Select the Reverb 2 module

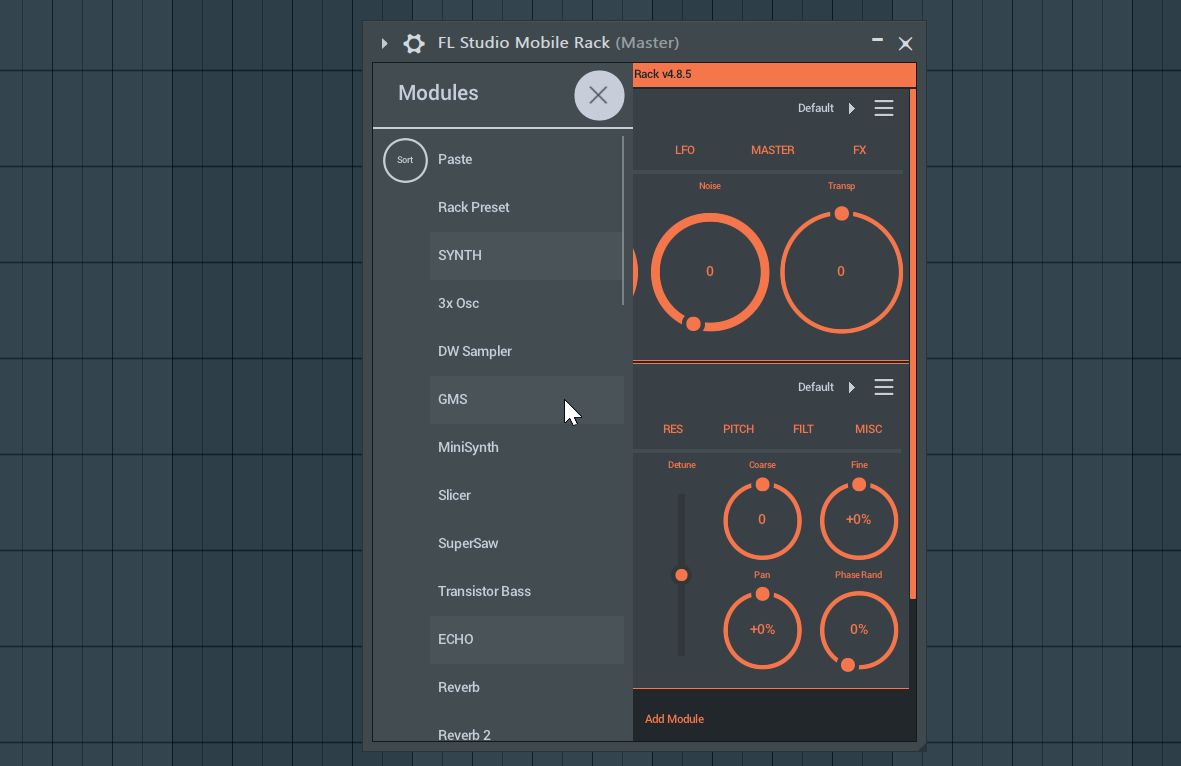pyautogui.click(x=464, y=734)
